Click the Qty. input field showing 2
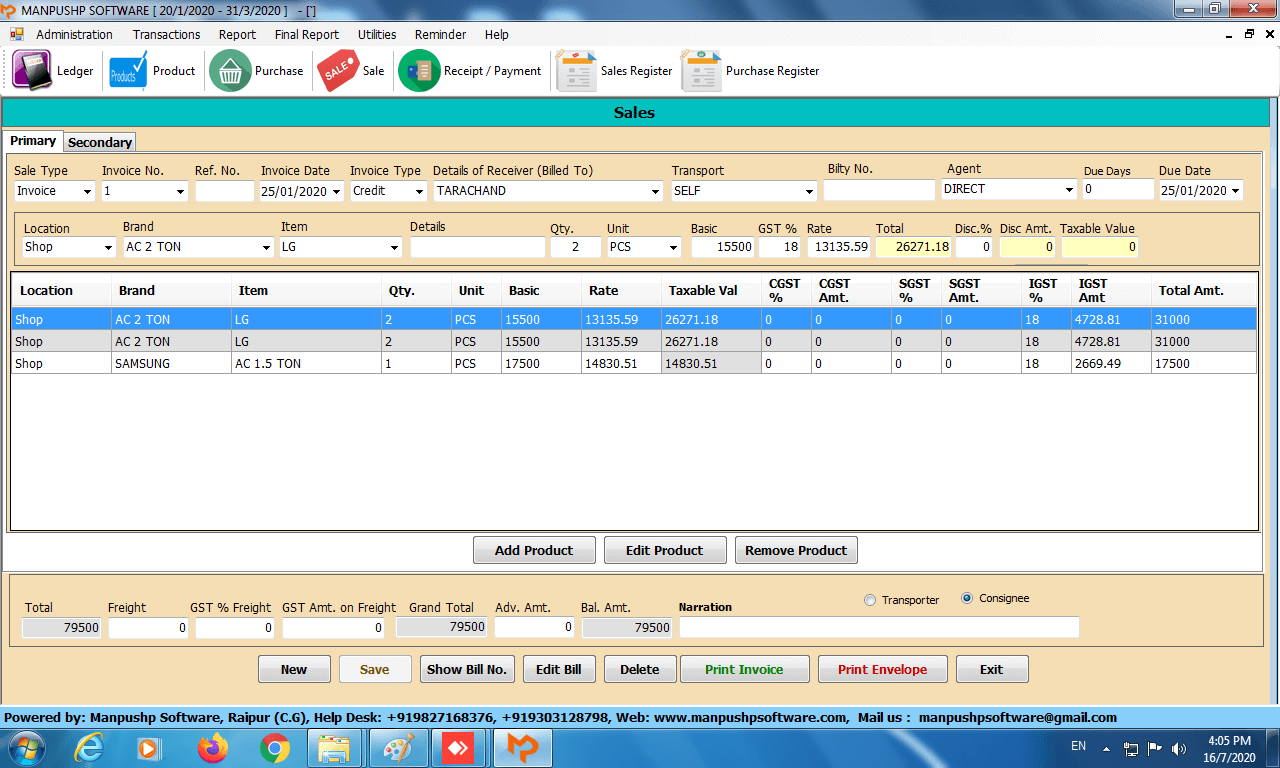The image size is (1280, 768). tap(575, 247)
